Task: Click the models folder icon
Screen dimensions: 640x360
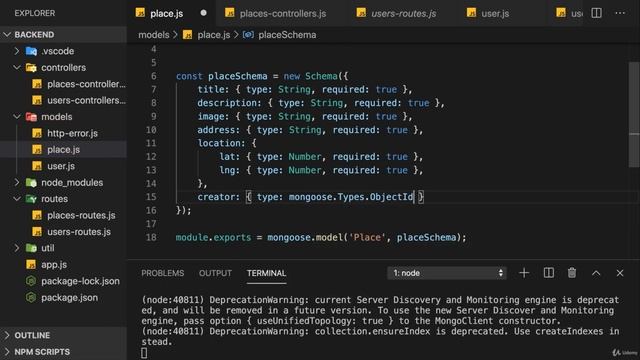Action: click(x=31, y=117)
